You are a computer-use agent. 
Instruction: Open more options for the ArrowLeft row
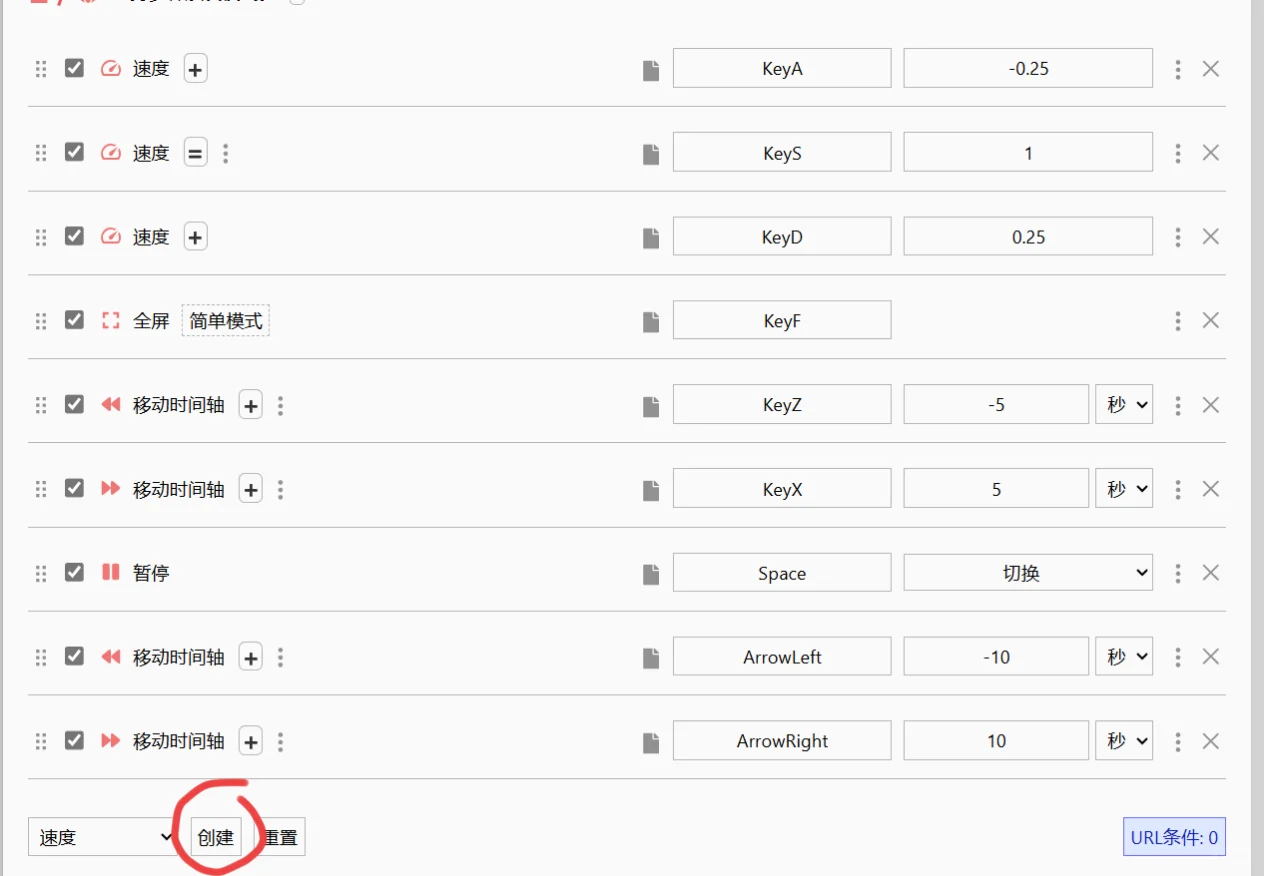pos(1178,657)
